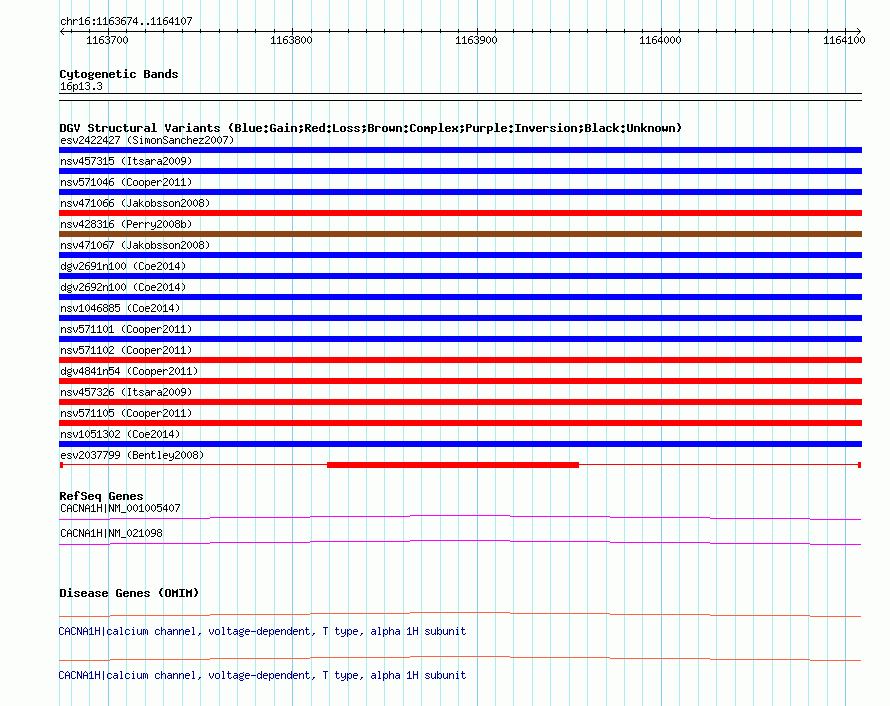Open the CACNA1H|NM_001005407 RefSeq gene
The image size is (890, 706).
120,509
